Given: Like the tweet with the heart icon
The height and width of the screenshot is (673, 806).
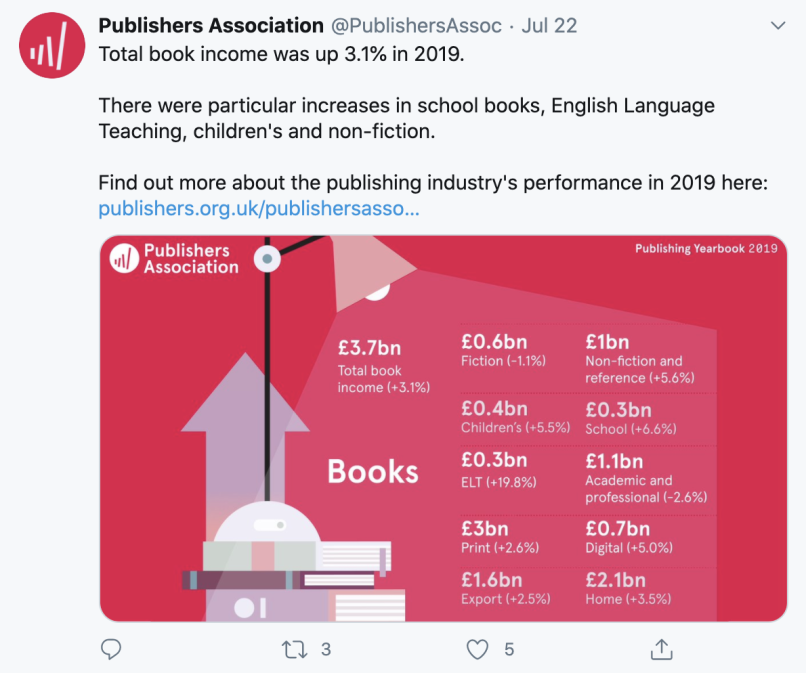Looking at the screenshot, I should coord(479,650).
